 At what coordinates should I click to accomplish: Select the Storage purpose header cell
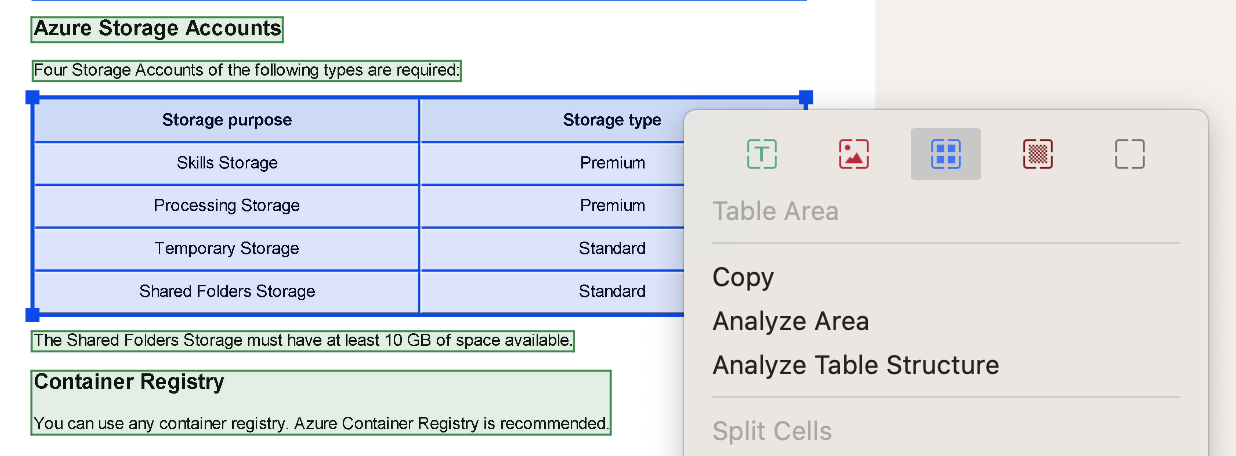227,120
